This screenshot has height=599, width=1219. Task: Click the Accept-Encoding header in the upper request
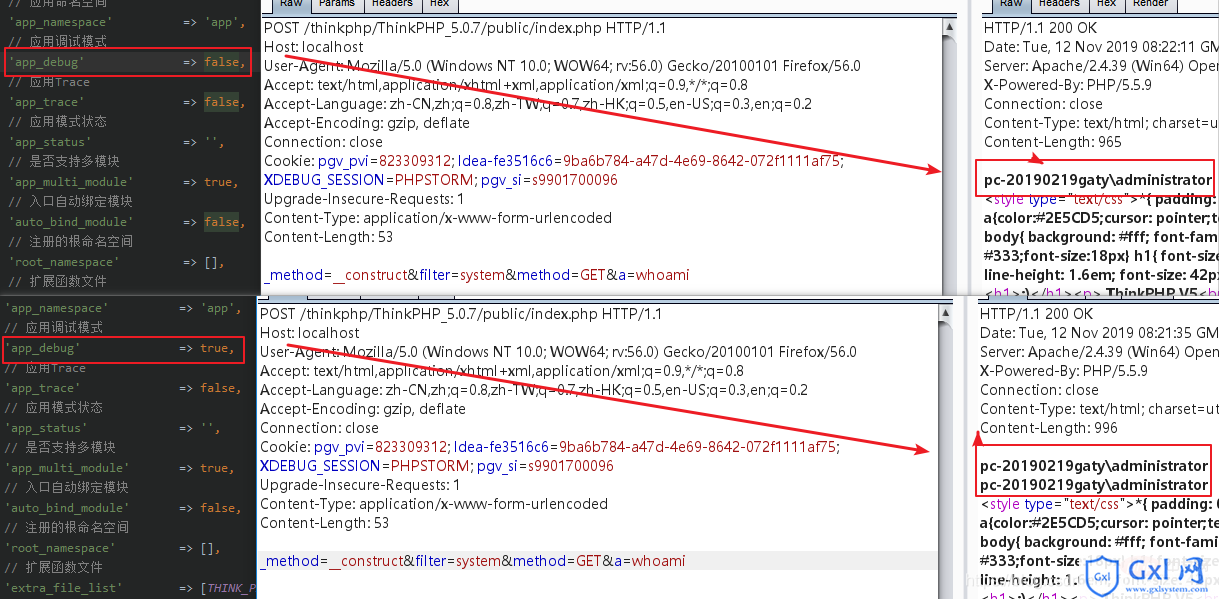pyautogui.click(x=367, y=123)
